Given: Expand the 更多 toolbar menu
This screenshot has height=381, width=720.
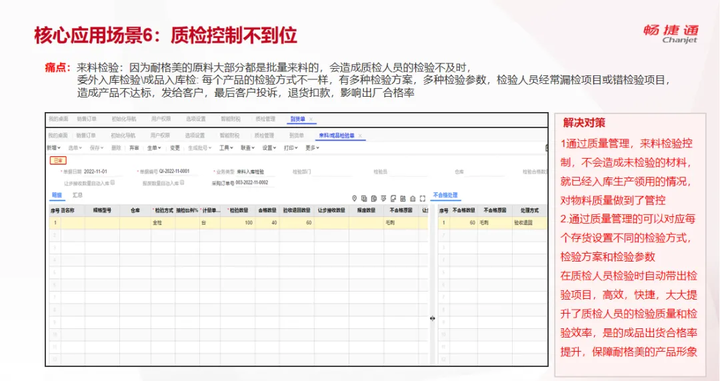Looking at the screenshot, I should [312, 148].
